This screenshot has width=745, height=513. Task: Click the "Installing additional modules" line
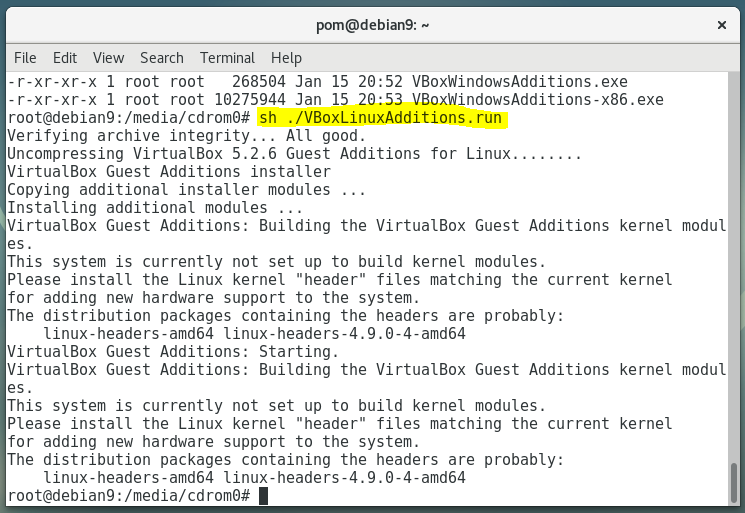pyautogui.click(x=155, y=208)
